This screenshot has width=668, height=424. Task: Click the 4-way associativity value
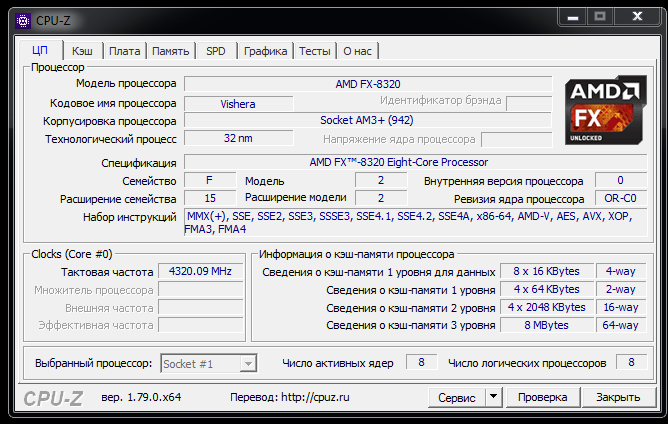[x=621, y=271]
